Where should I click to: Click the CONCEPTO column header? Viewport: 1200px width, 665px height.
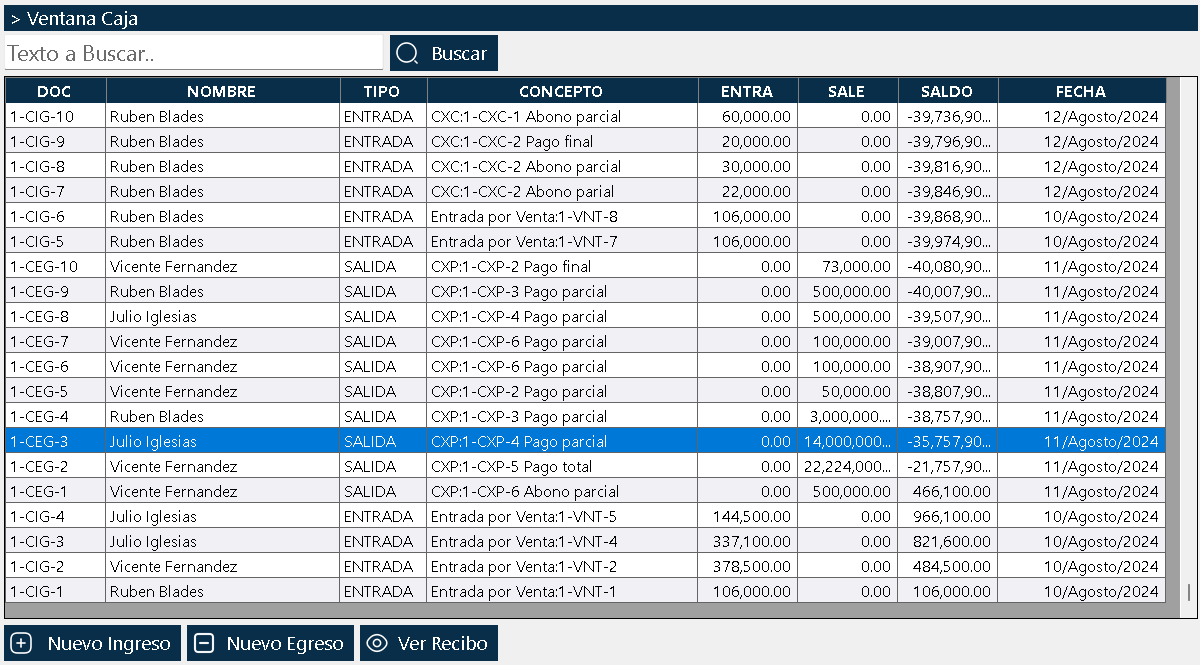pos(561,91)
